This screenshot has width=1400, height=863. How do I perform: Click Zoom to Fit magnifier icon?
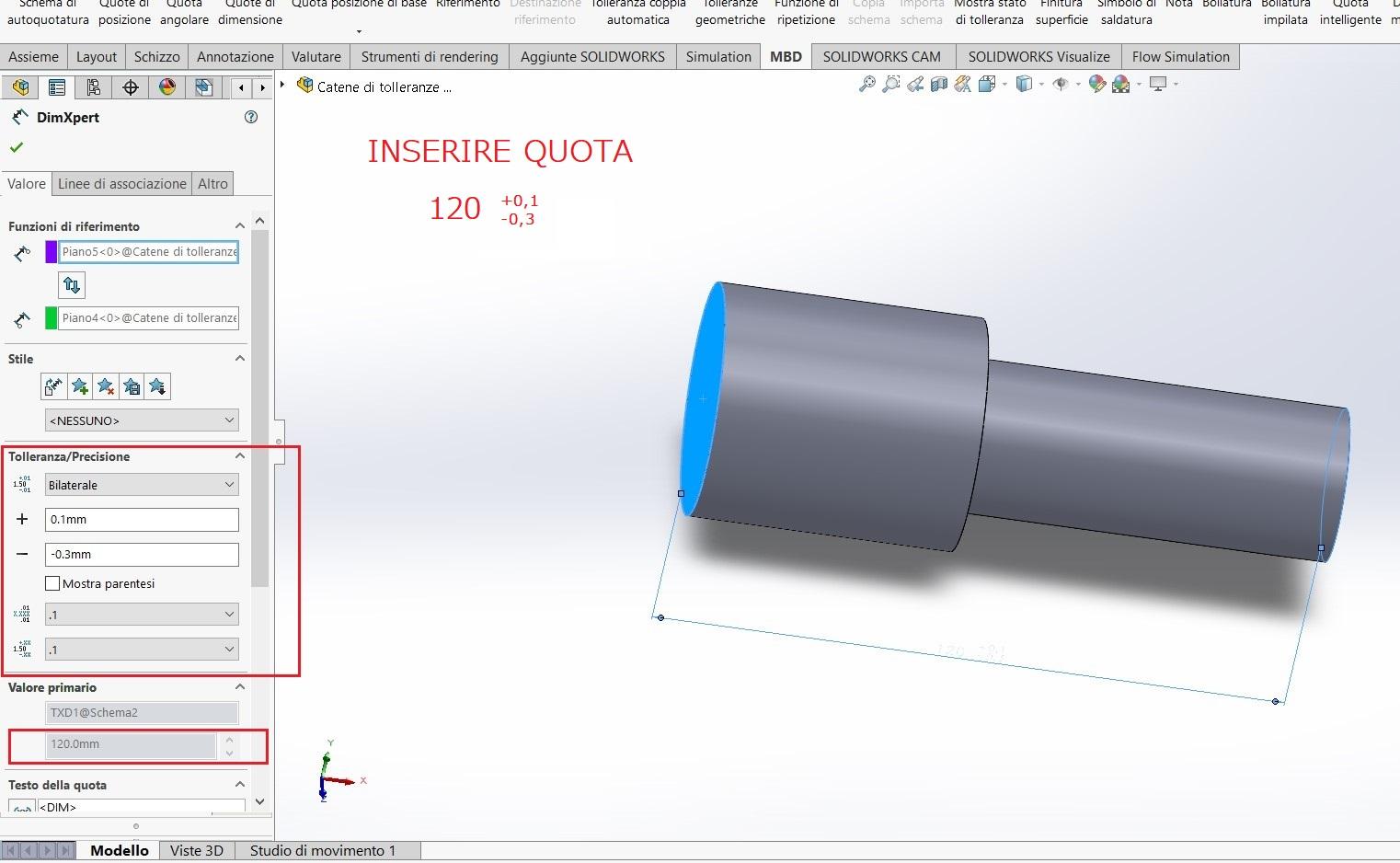pos(866,84)
